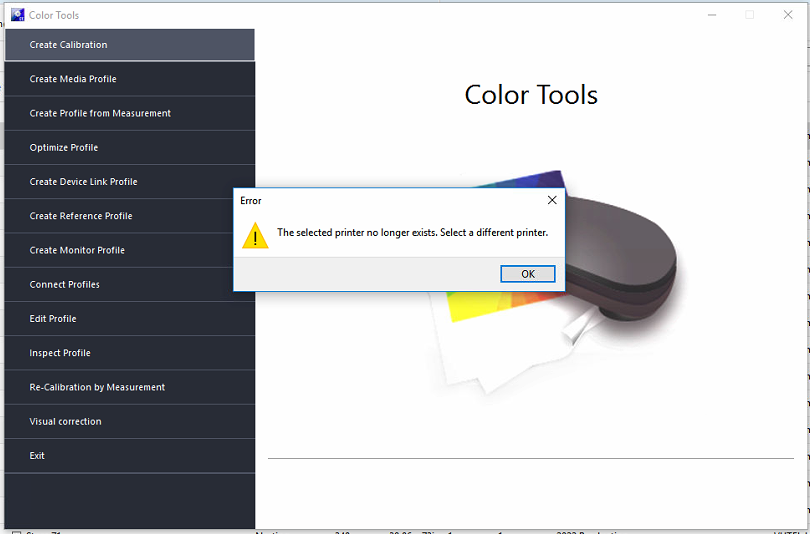Viewport: 810px width, 534px height.
Task: Open Create Media Profile
Action: coord(130,79)
